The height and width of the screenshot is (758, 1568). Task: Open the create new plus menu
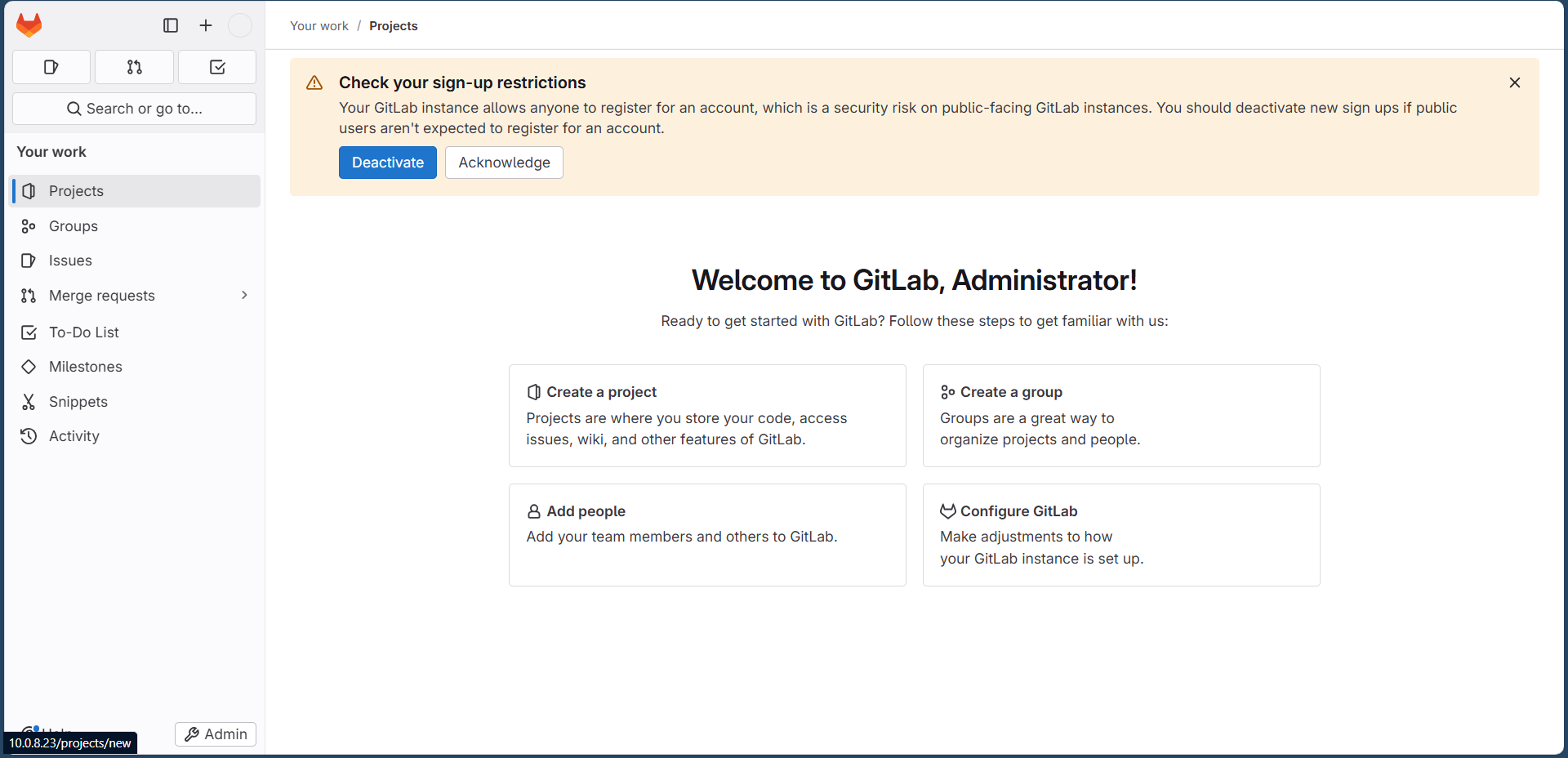[x=206, y=25]
